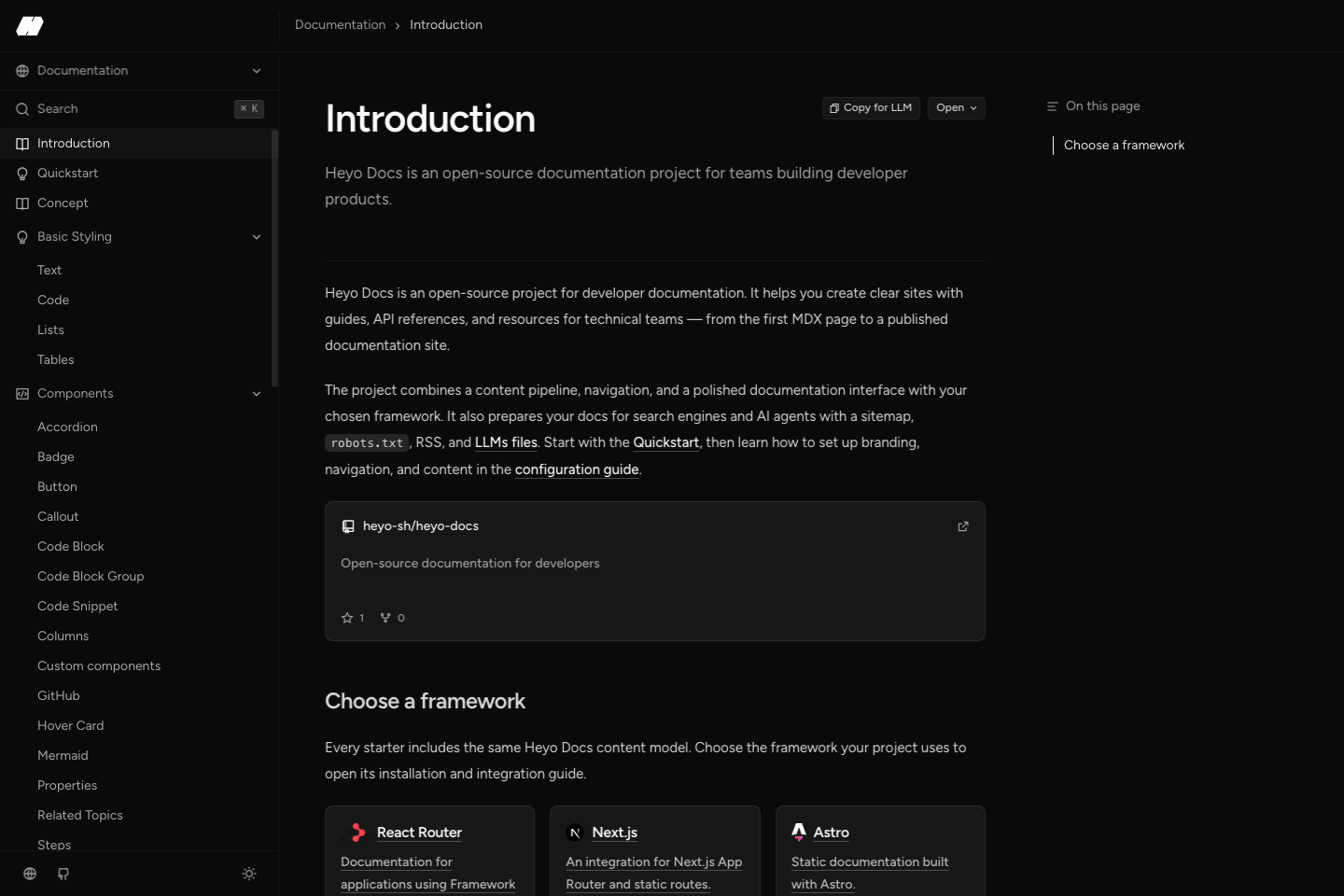Open the Badge component page
The image size is (1344, 896).
pos(56,457)
